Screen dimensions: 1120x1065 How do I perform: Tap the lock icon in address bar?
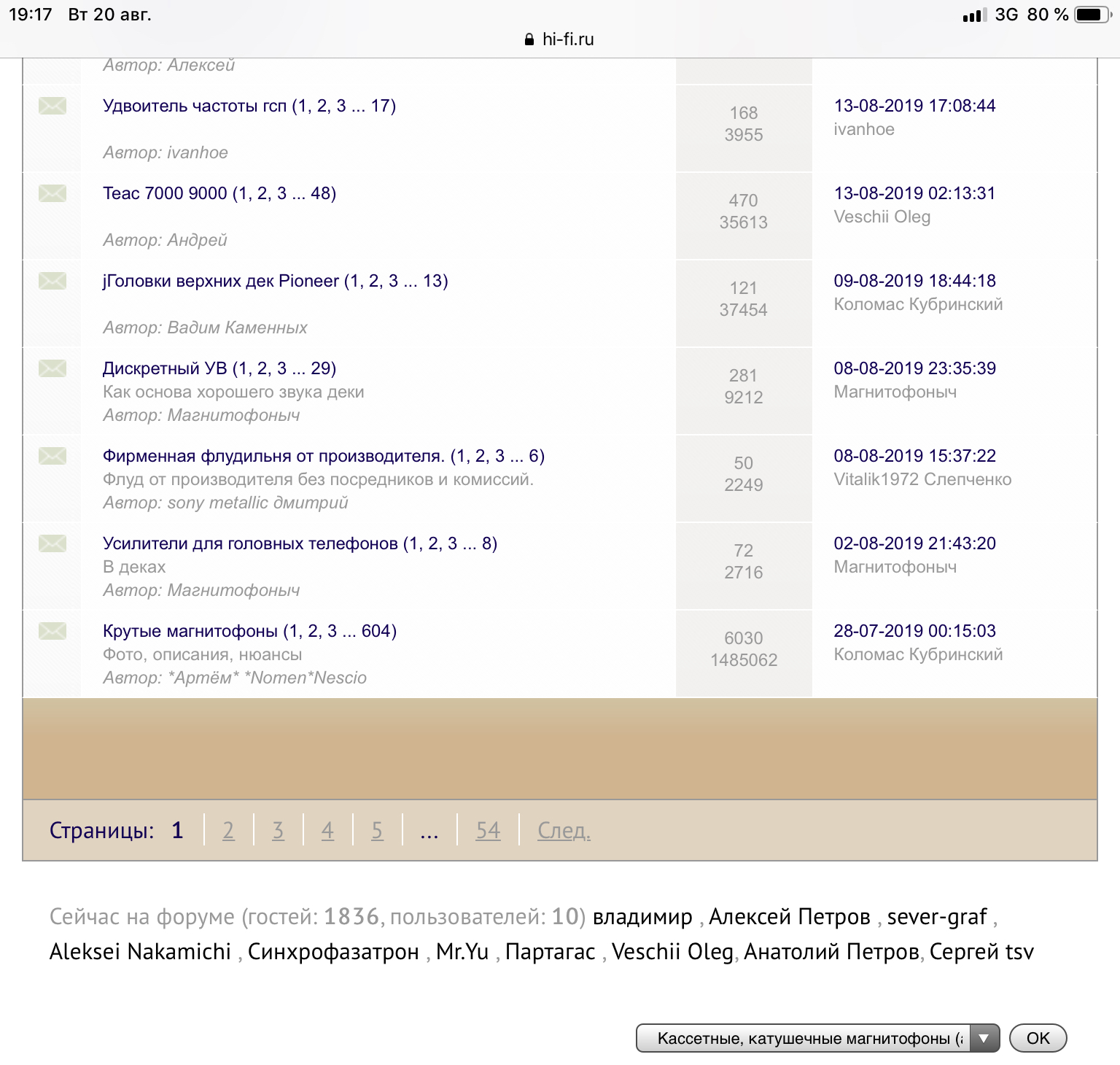point(529,39)
